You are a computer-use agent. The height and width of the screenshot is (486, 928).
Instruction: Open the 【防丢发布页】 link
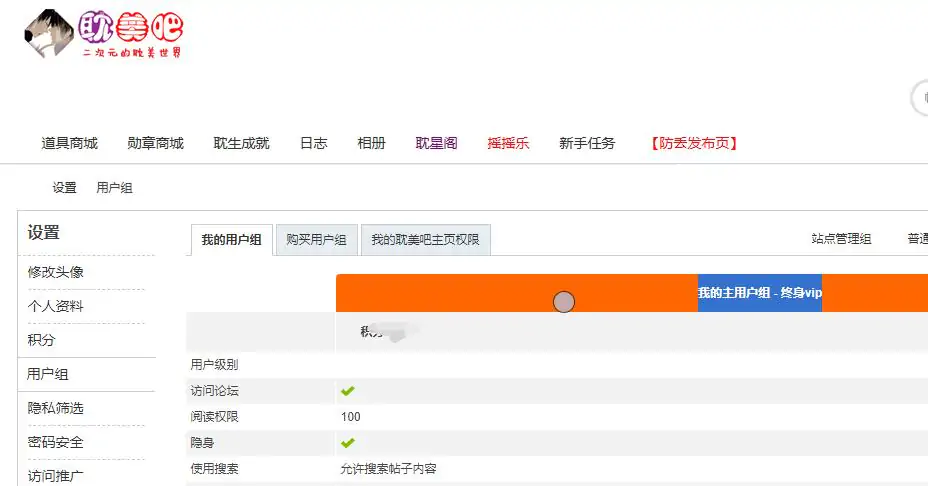pos(694,143)
